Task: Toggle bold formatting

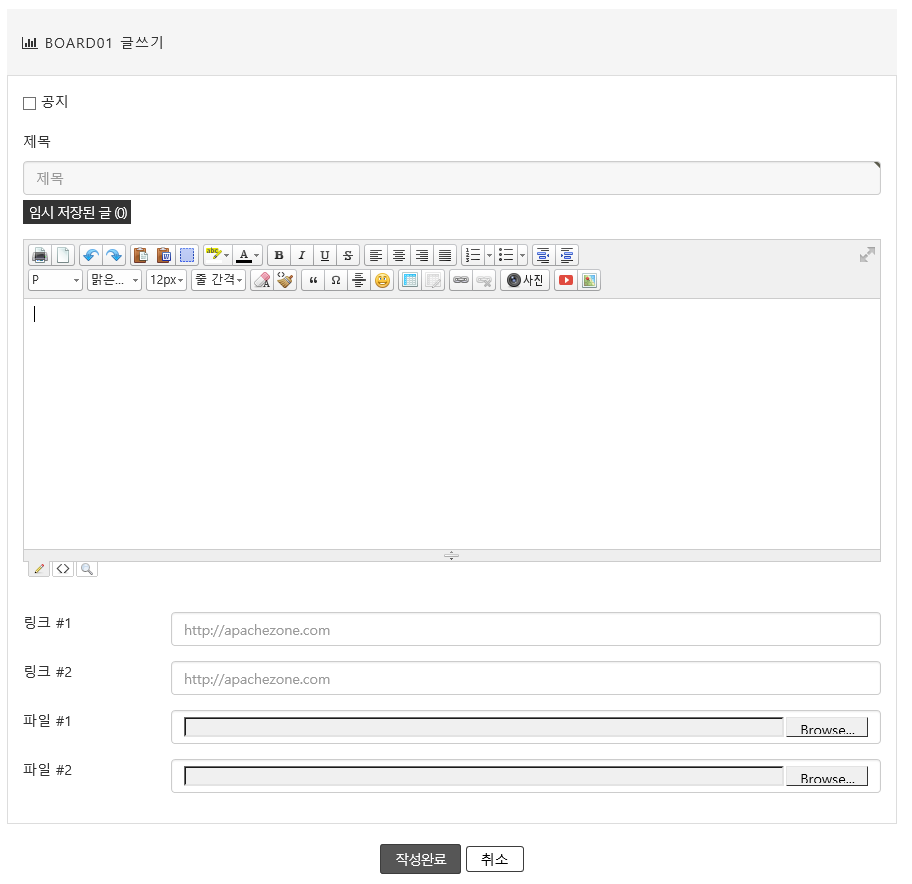Action: [x=279, y=255]
